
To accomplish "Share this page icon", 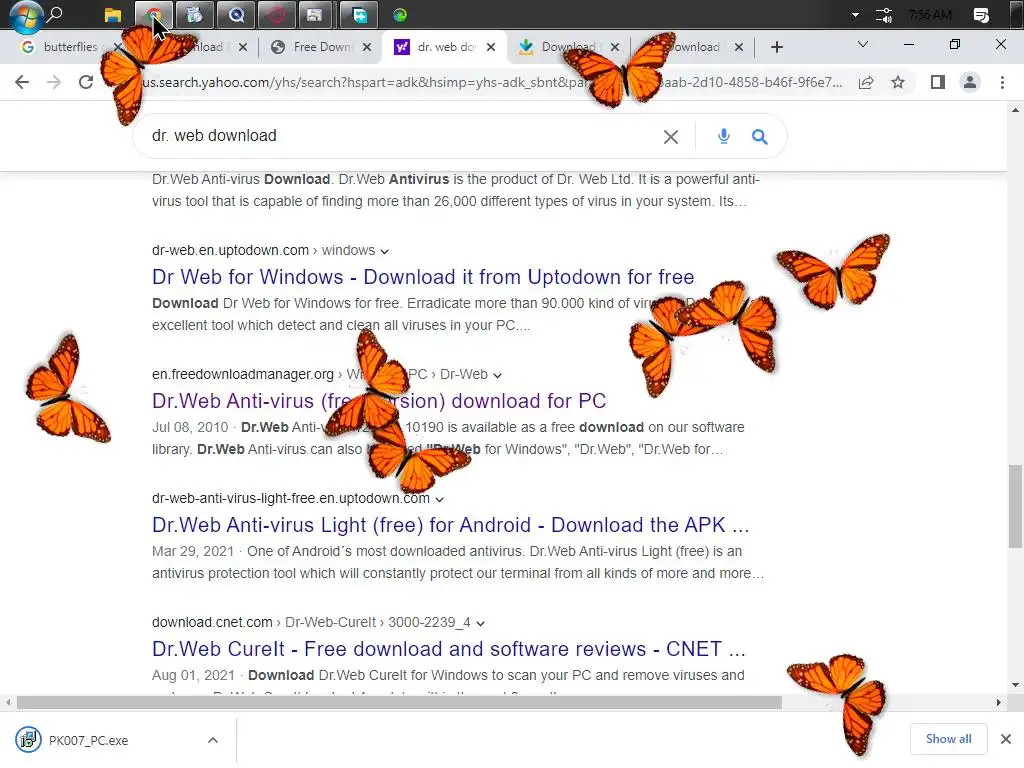I will 866,82.
